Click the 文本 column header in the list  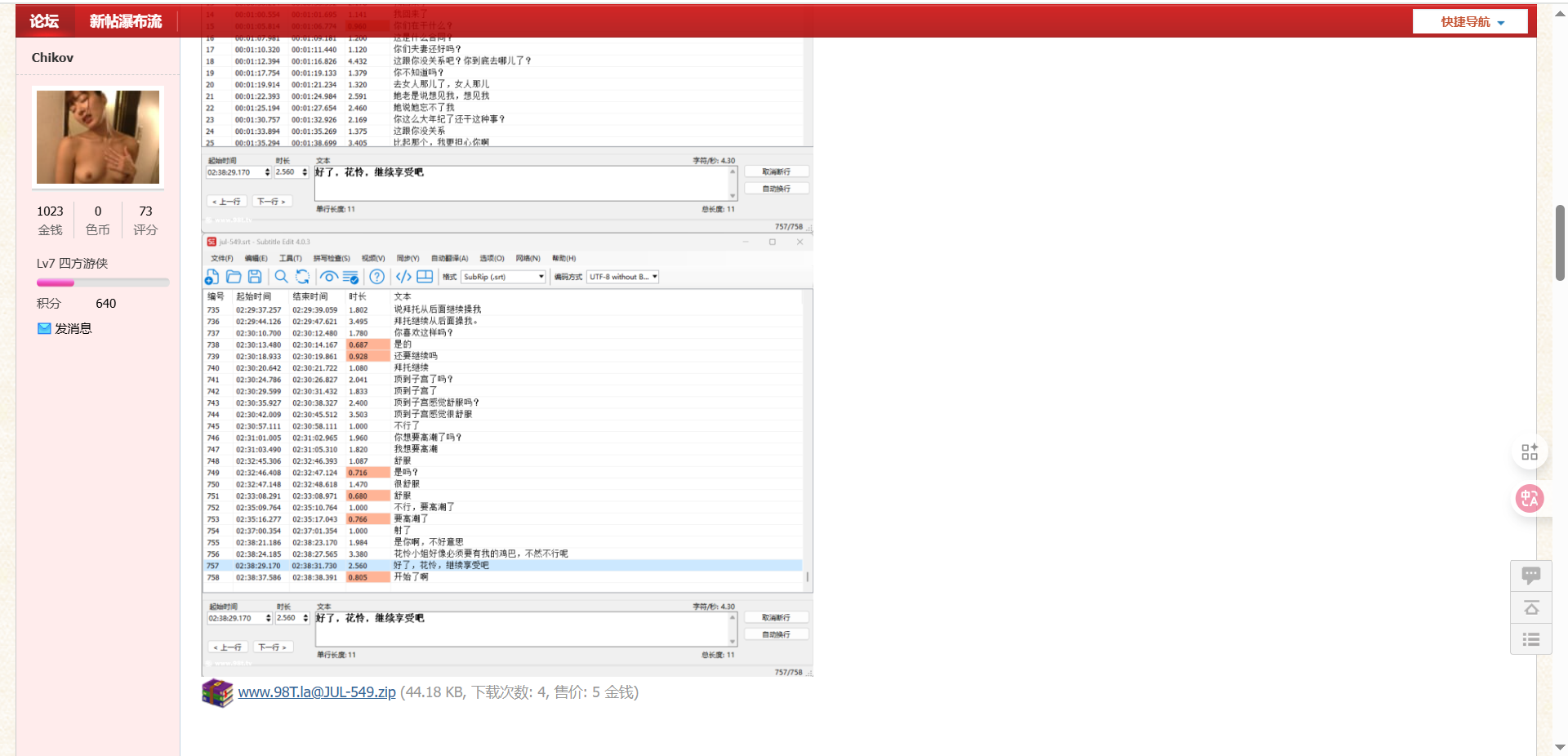click(x=403, y=296)
